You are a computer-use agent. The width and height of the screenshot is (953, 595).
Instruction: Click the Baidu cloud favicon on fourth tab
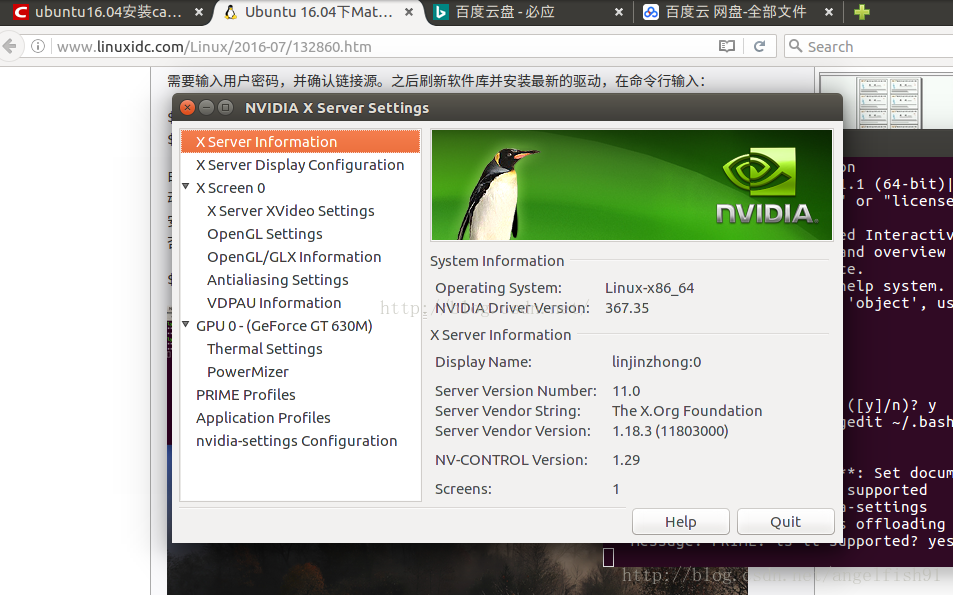click(x=650, y=12)
